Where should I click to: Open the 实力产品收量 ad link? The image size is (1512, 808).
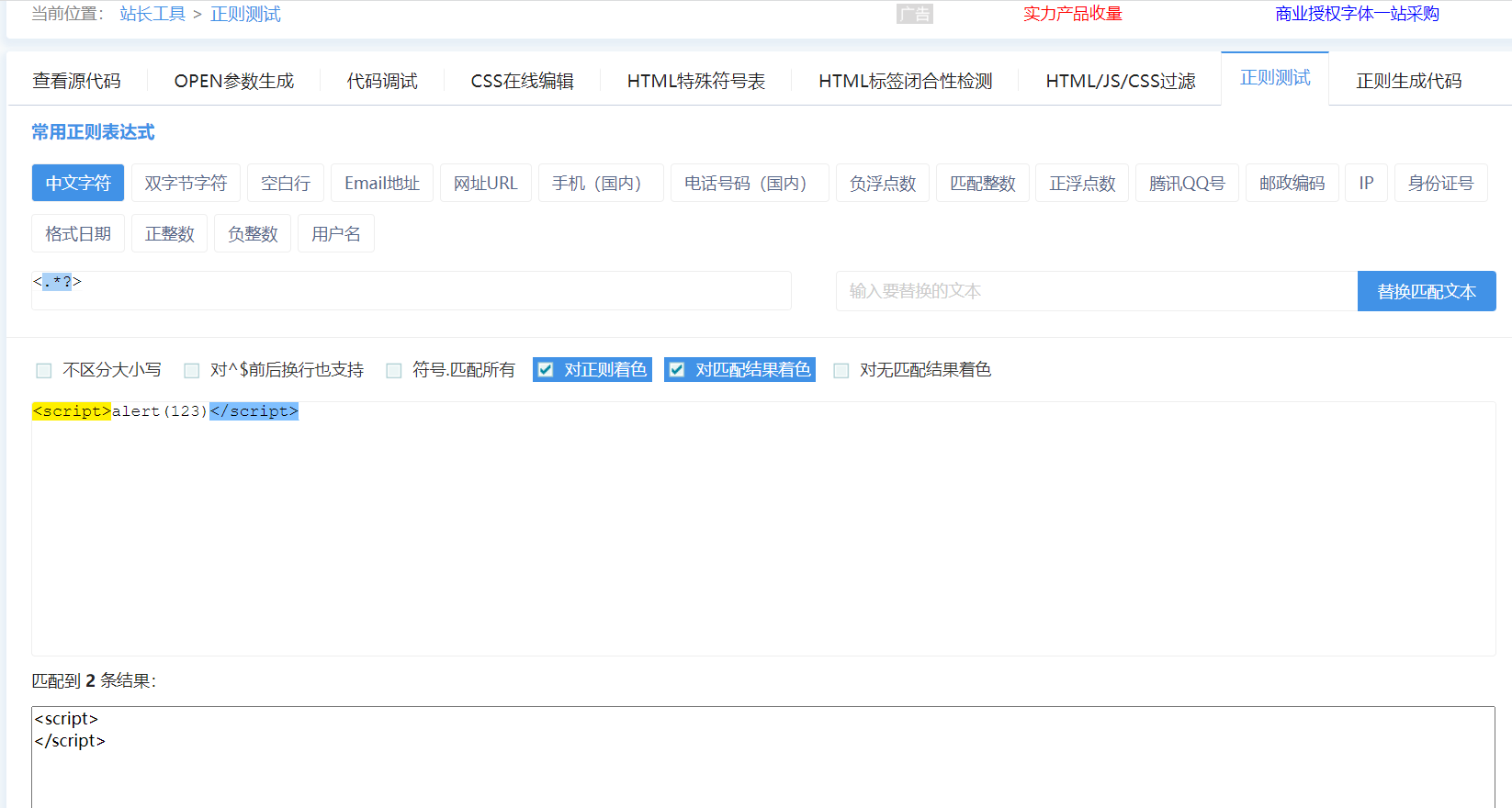click(x=1073, y=14)
